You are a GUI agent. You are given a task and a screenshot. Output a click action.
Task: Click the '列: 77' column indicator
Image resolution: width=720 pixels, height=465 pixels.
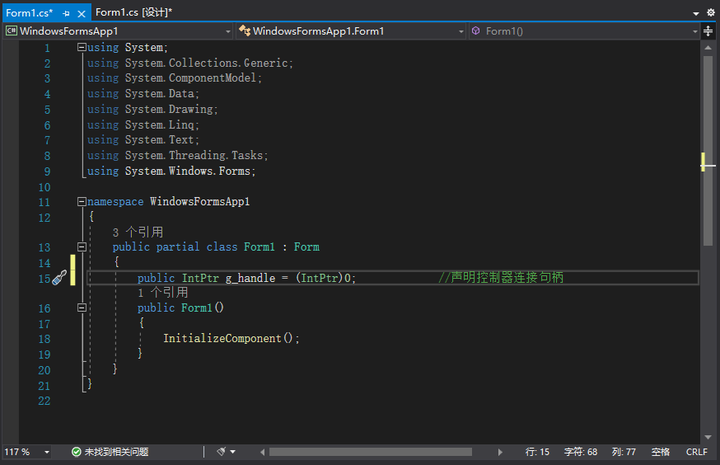click(624, 452)
